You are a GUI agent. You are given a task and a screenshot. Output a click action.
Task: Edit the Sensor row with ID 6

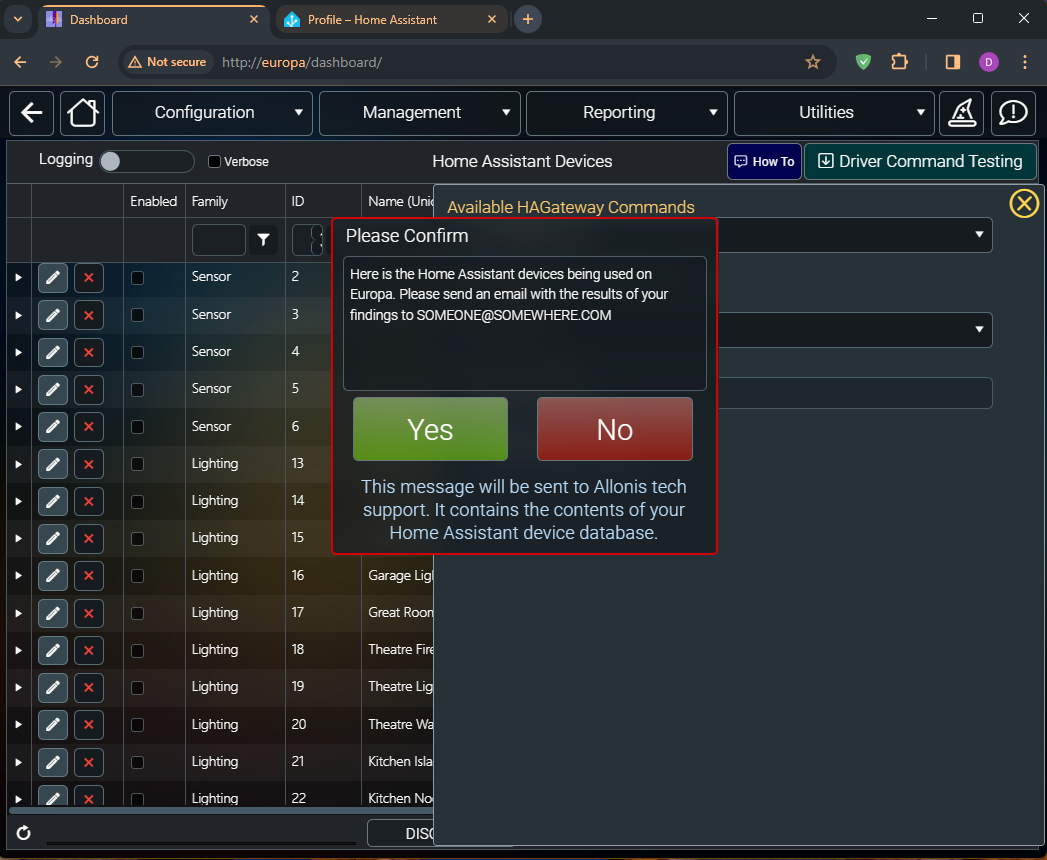53,427
